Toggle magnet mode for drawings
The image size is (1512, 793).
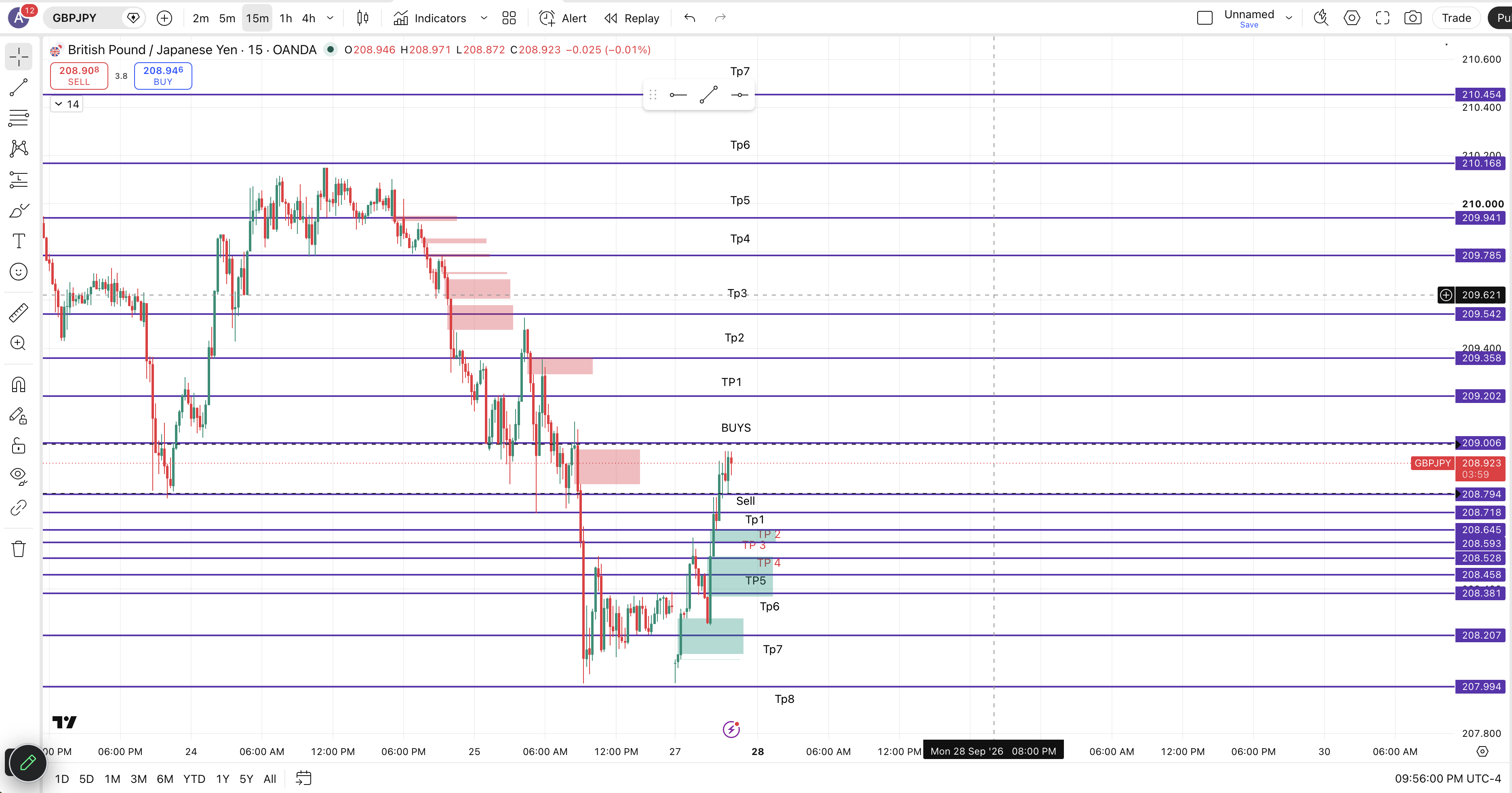click(x=19, y=385)
